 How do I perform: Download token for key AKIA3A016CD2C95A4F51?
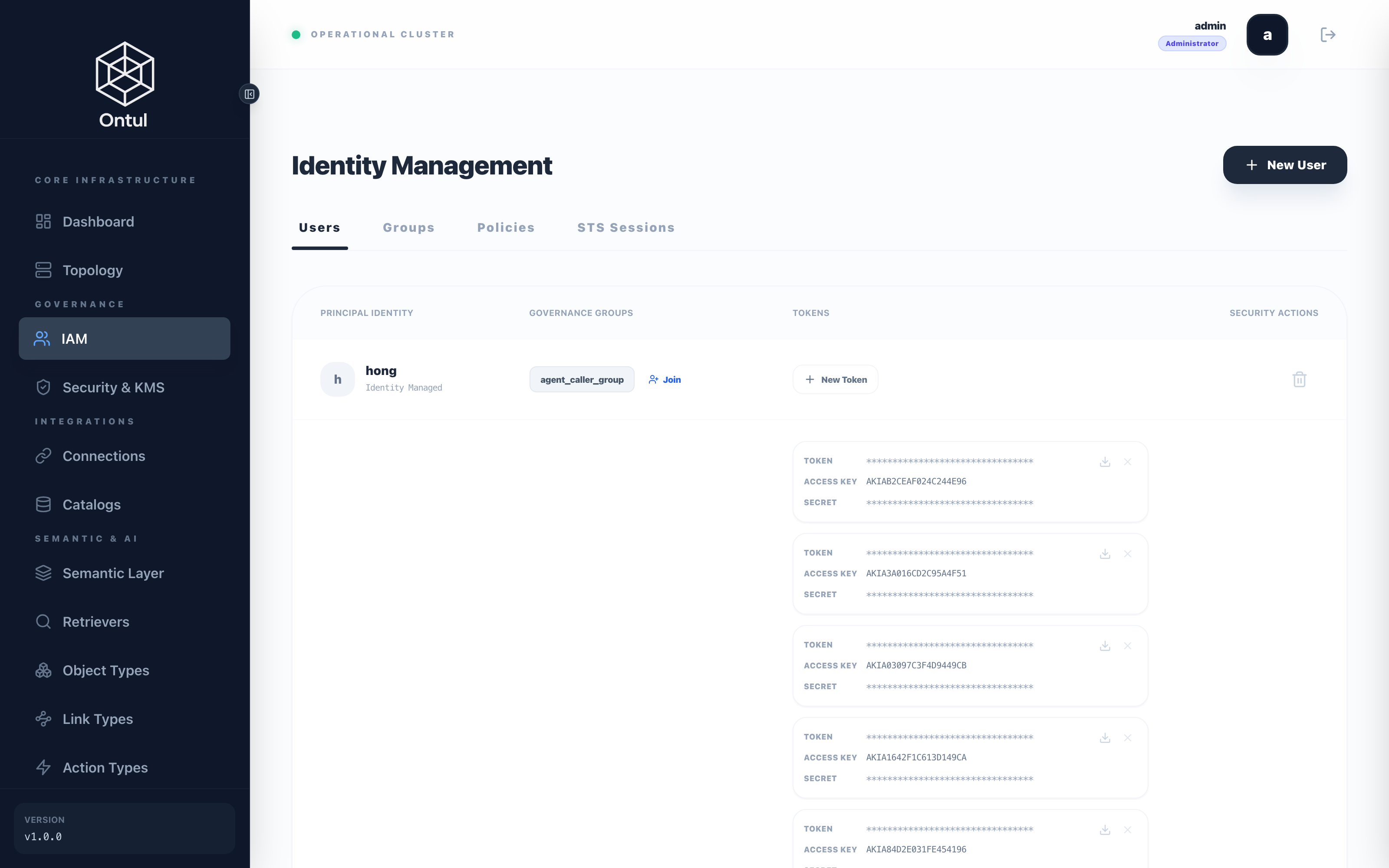(x=1104, y=553)
